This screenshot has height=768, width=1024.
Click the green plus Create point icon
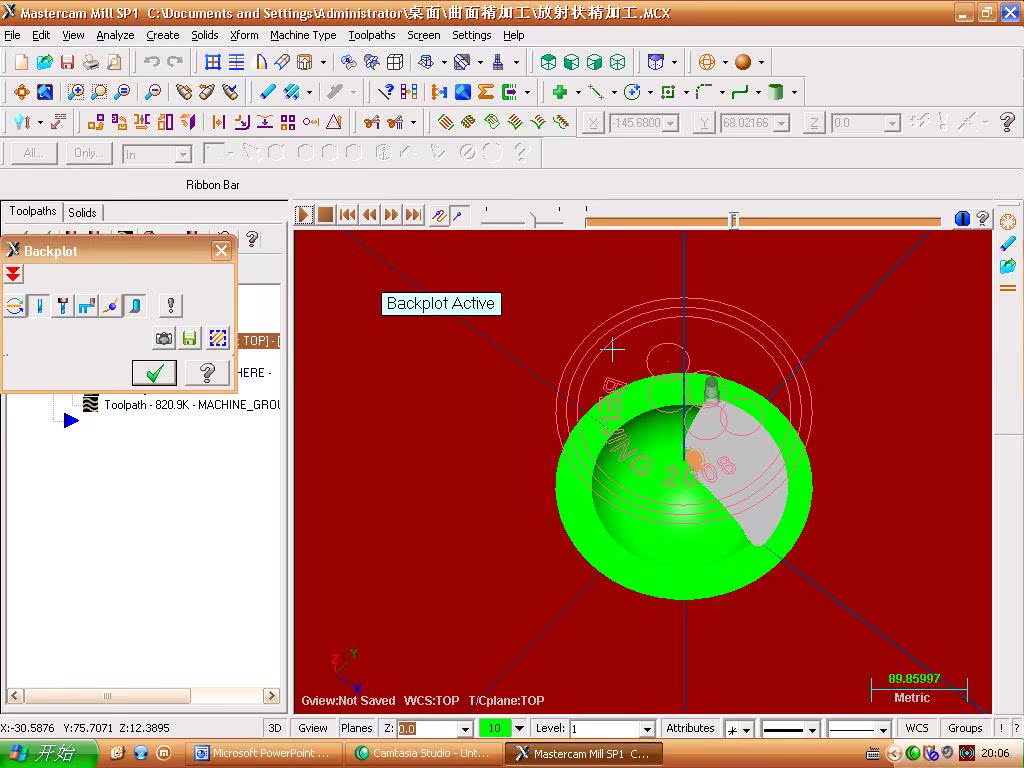(560, 92)
